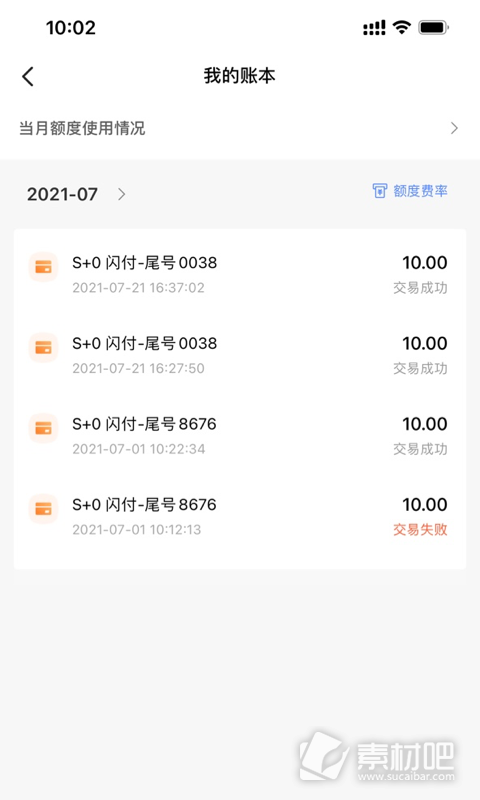Screen dimensions: 480x800
Task: Open transaction dated 2021-07-21 16:37:02
Action: [240, 274]
